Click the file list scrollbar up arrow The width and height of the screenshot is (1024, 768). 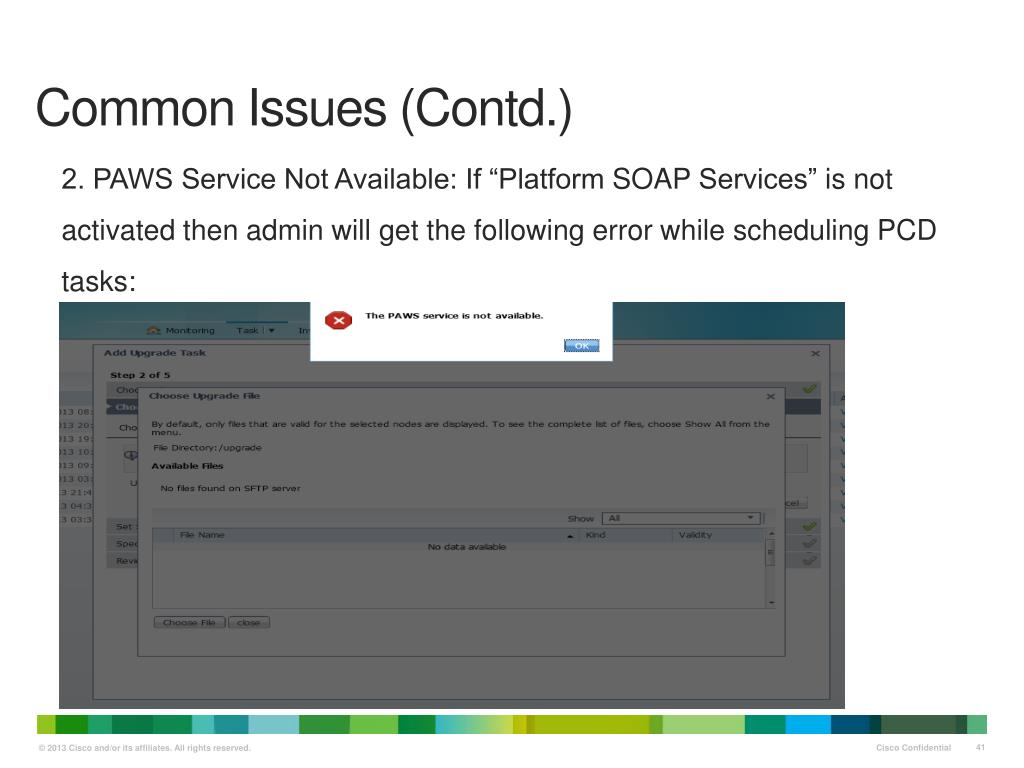click(x=771, y=534)
